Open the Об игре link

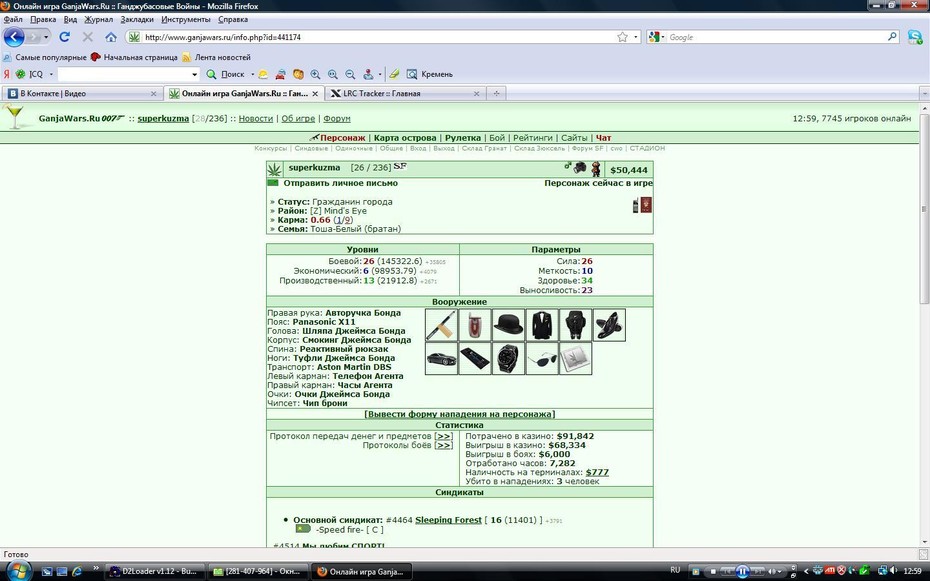click(x=298, y=119)
